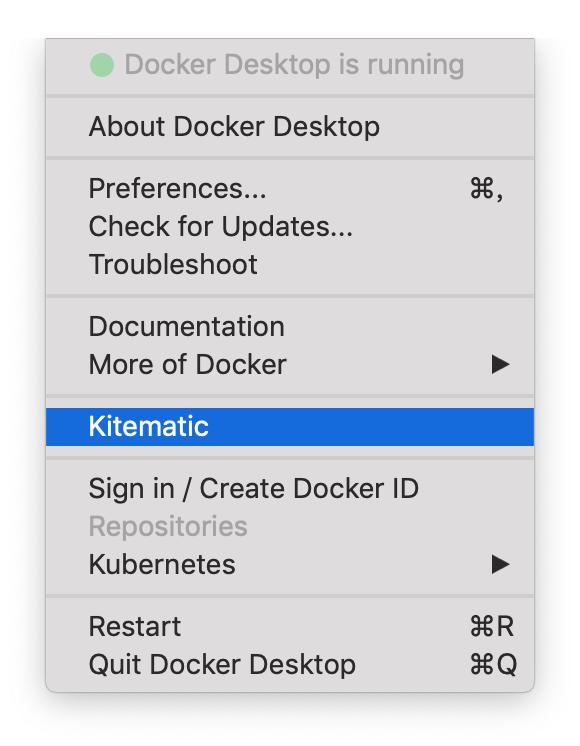Click the ⌘, shortcut beside Preferences

pyautogui.click(x=486, y=189)
